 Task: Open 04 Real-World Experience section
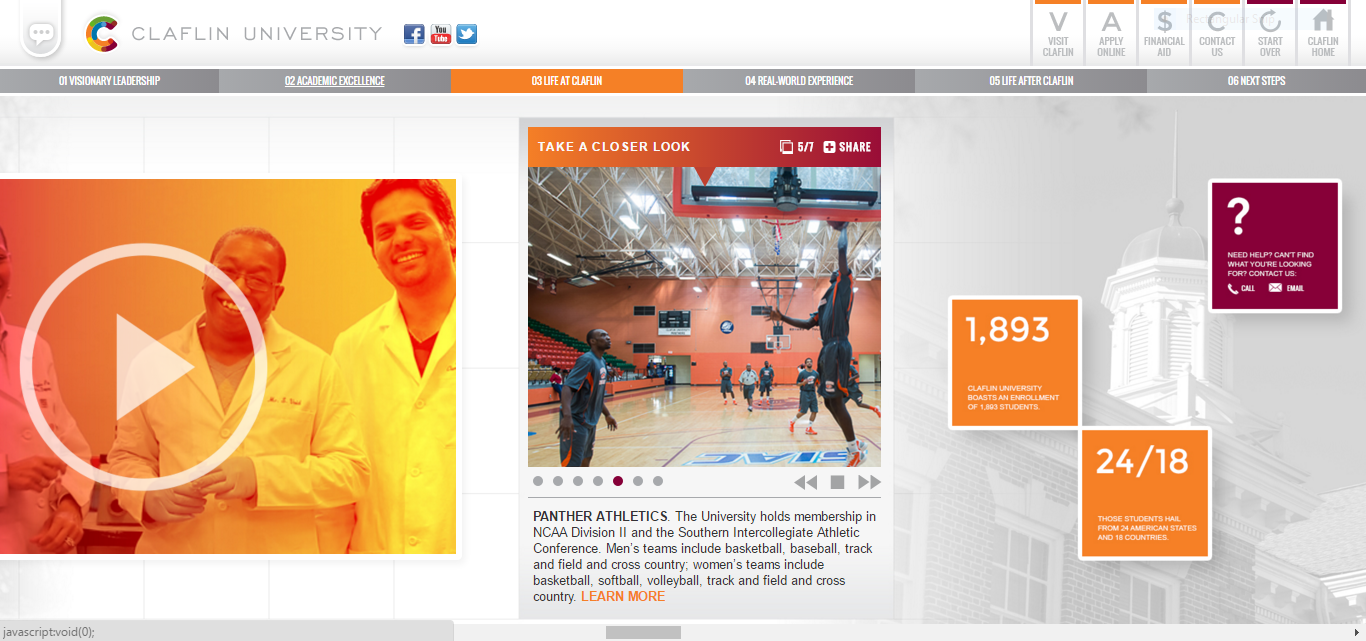click(799, 81)
